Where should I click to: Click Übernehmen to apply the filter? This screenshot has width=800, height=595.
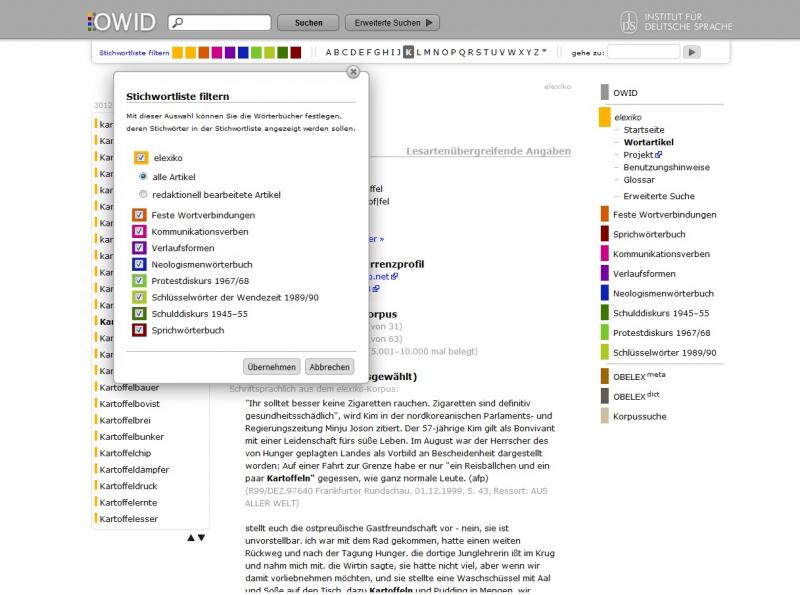tap(271, 367)
